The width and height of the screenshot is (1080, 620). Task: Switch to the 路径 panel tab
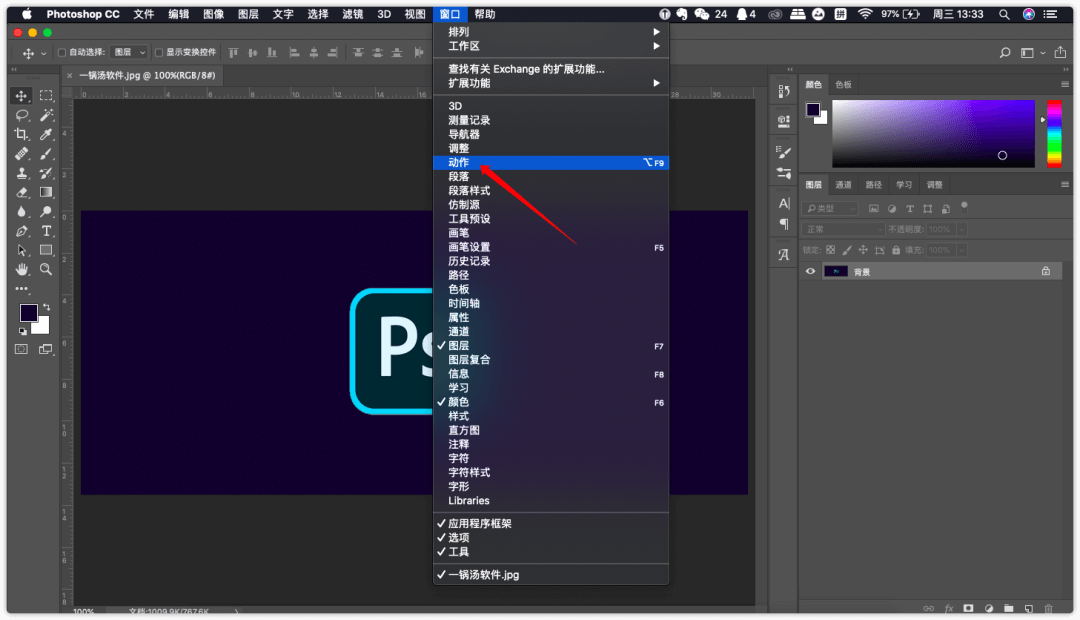click(x=873, y=185)
